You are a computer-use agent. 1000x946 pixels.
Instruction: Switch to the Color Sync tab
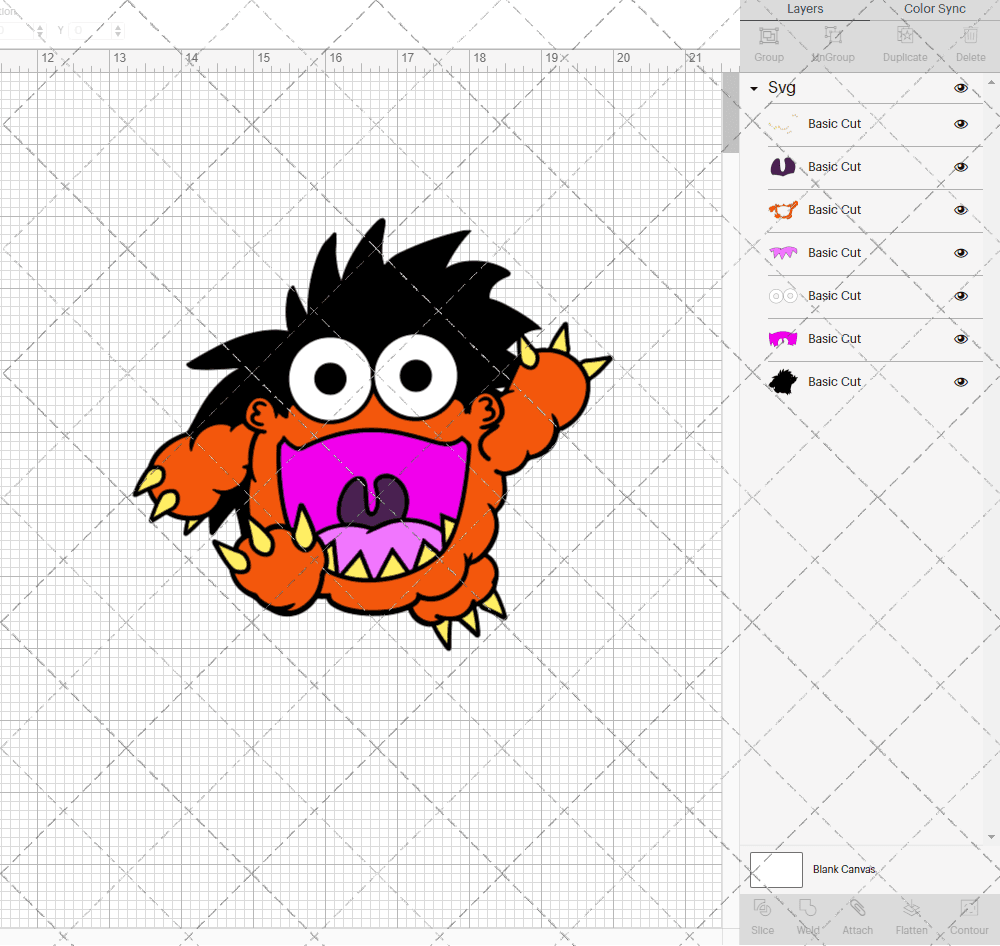coord(934,9)
